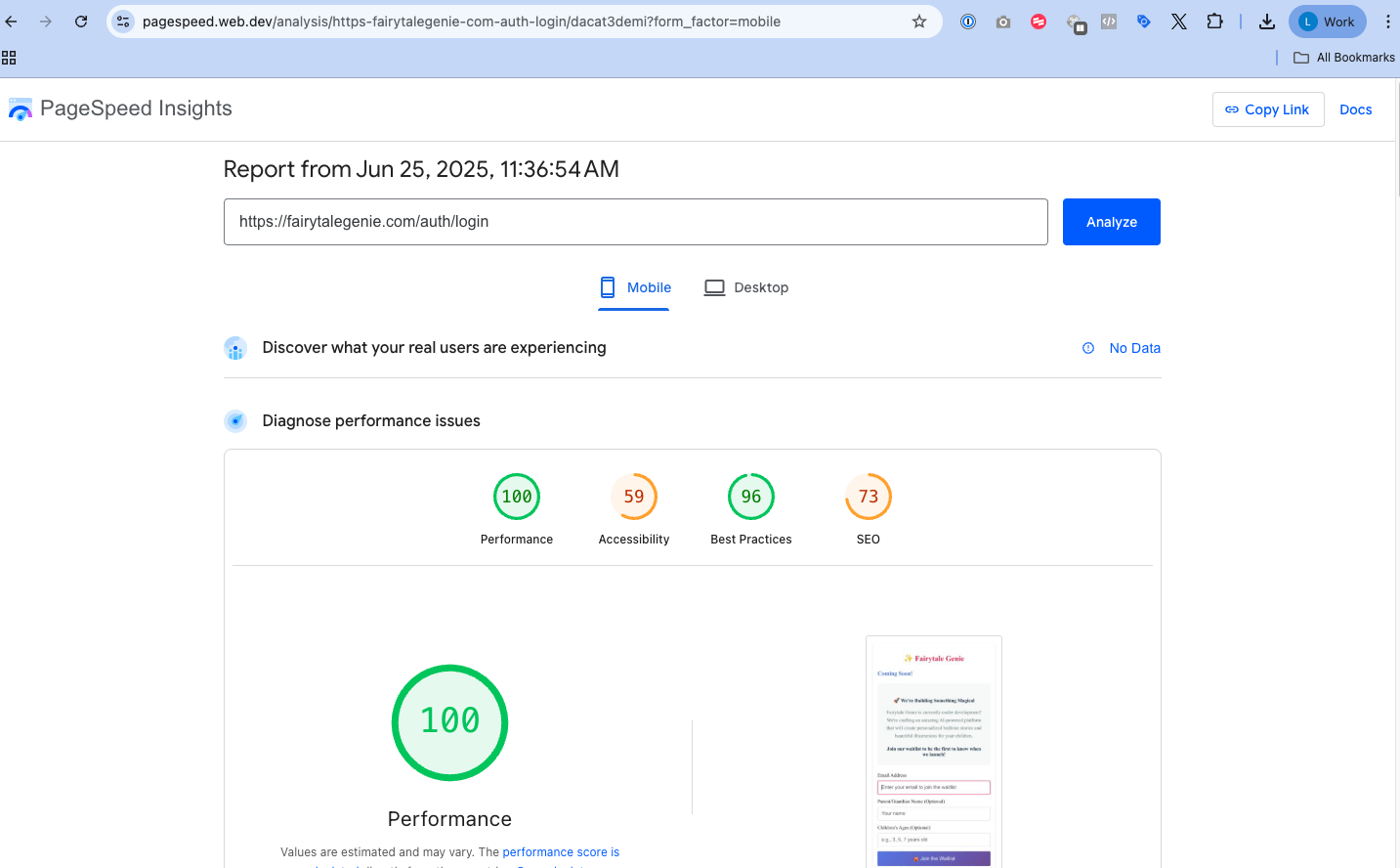This screenshot has height=868, width=1400.
Task: Open the red round extension icon
Action: point(1039,22)
